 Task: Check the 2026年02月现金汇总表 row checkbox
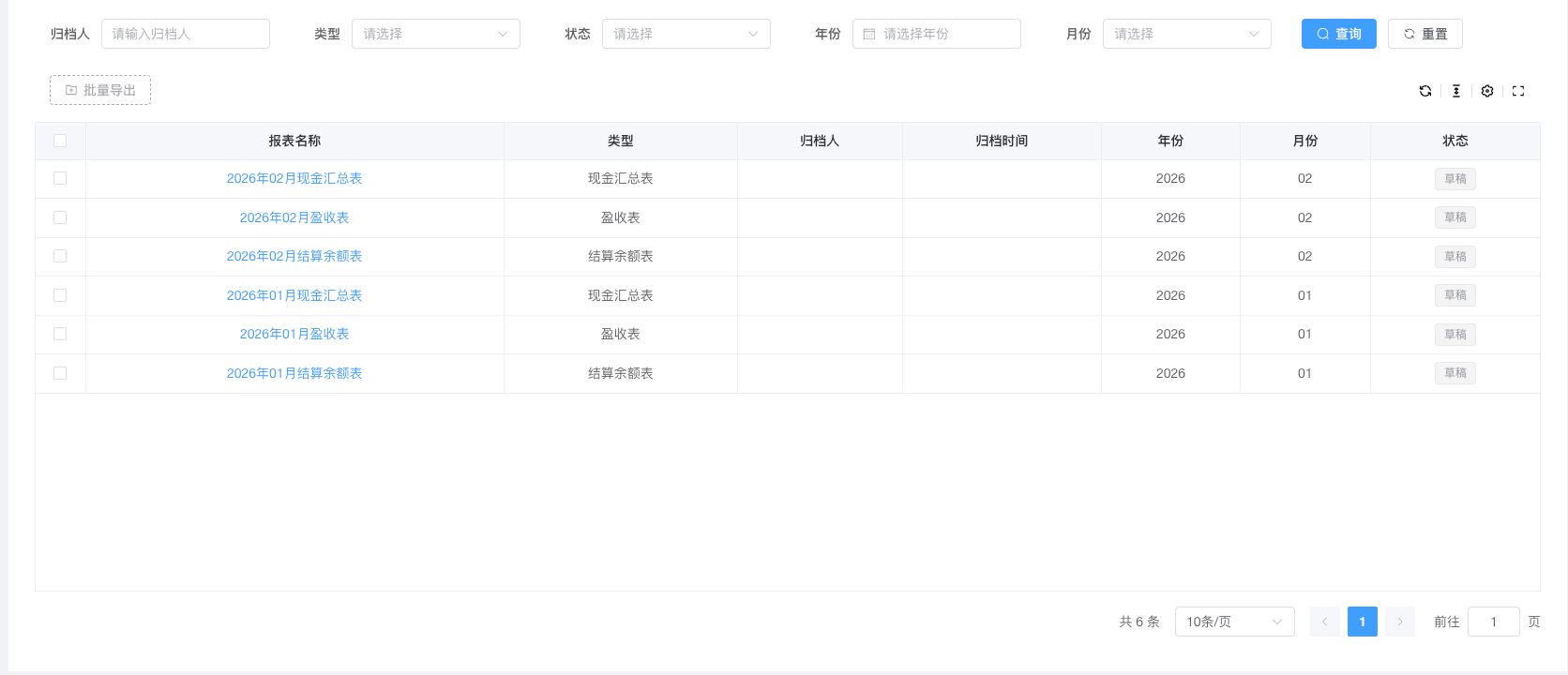pos(60,178)
